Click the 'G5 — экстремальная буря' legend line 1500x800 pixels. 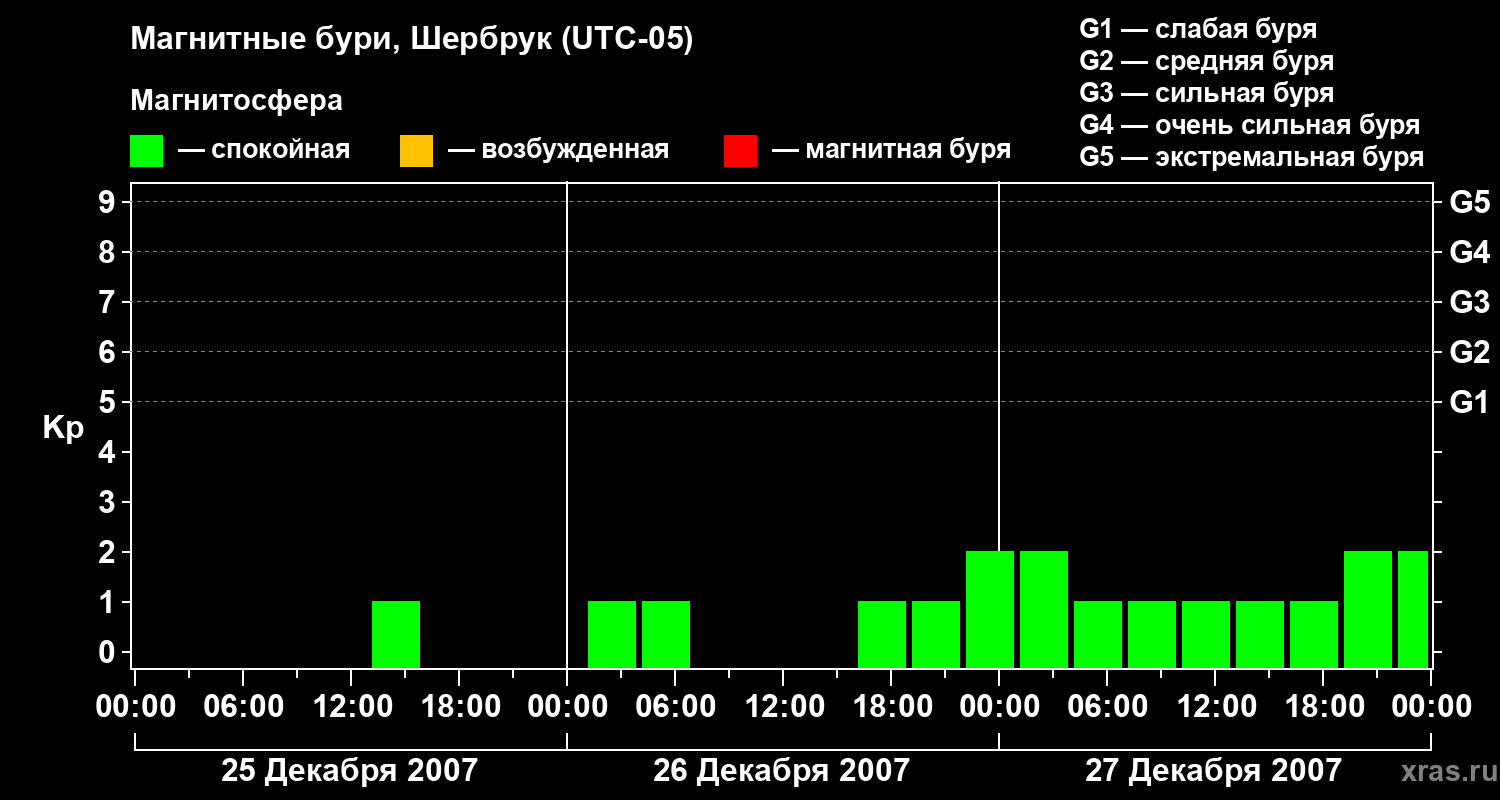(x=1251, y=157)
